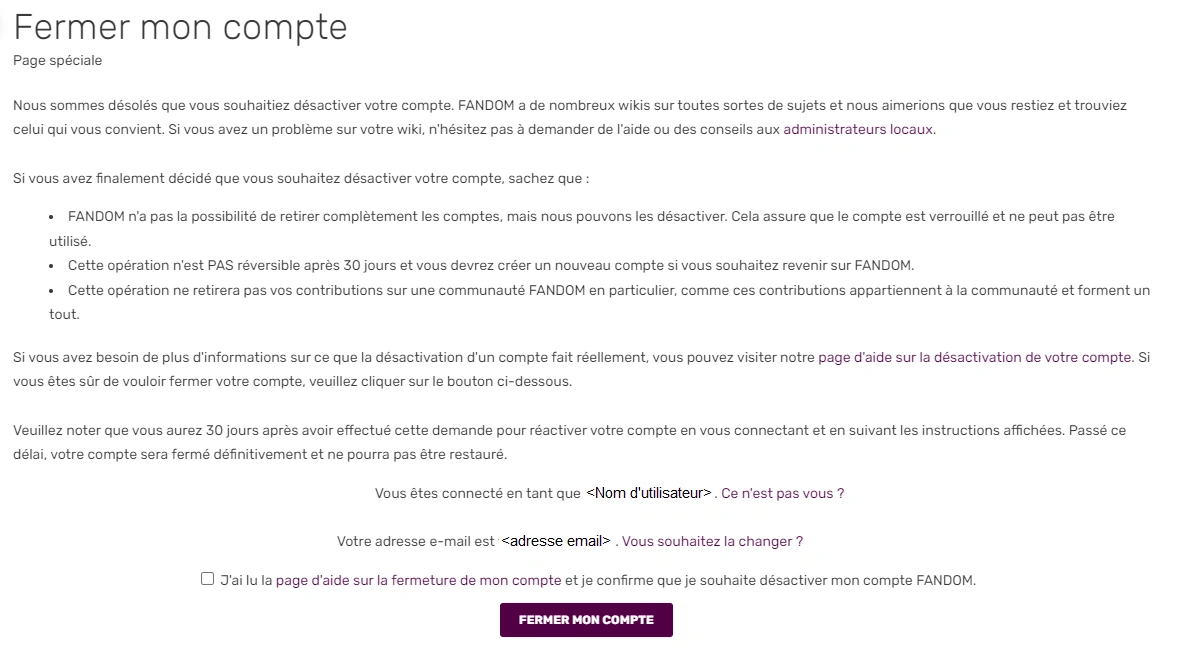Screen dimensions: 1193x660
Task: Click the "je confirme que je souhaite désactiver" label
Action: coord(770,580)
